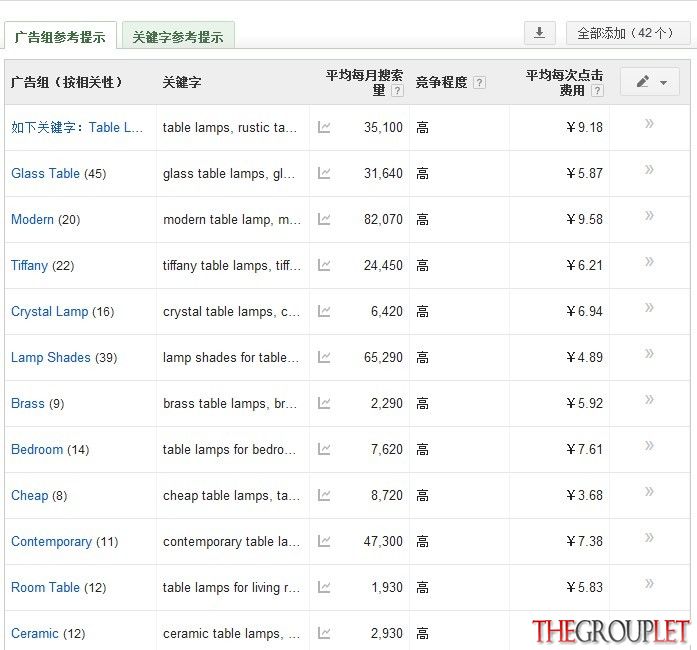Open the Tiffany ad group link

tap(29, 265)
